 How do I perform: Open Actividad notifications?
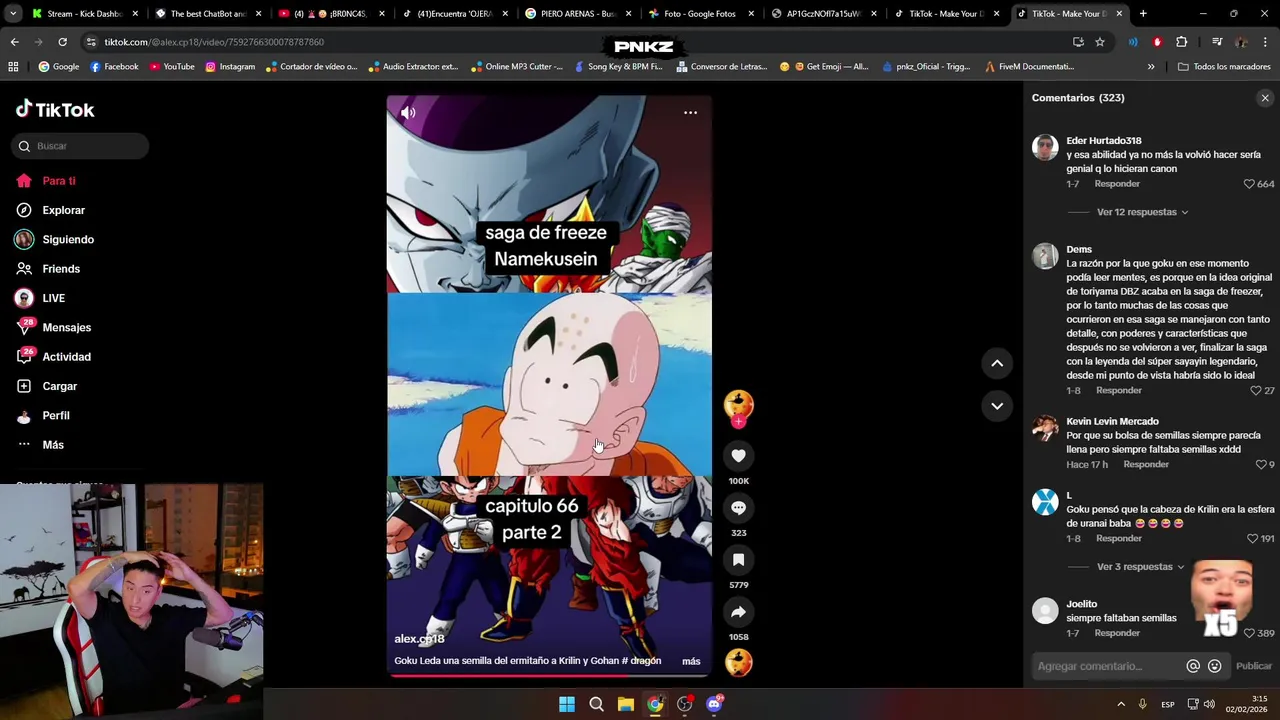tap(66, 357)
